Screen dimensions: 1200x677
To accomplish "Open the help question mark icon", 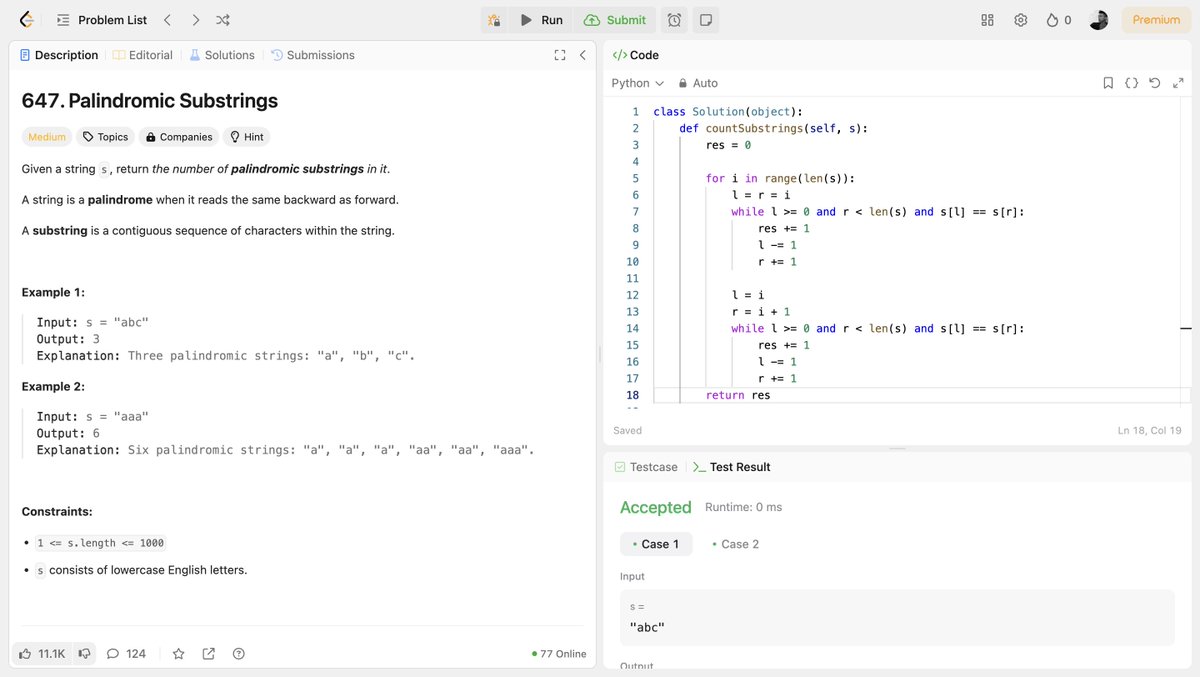I will tap(238, 653).
